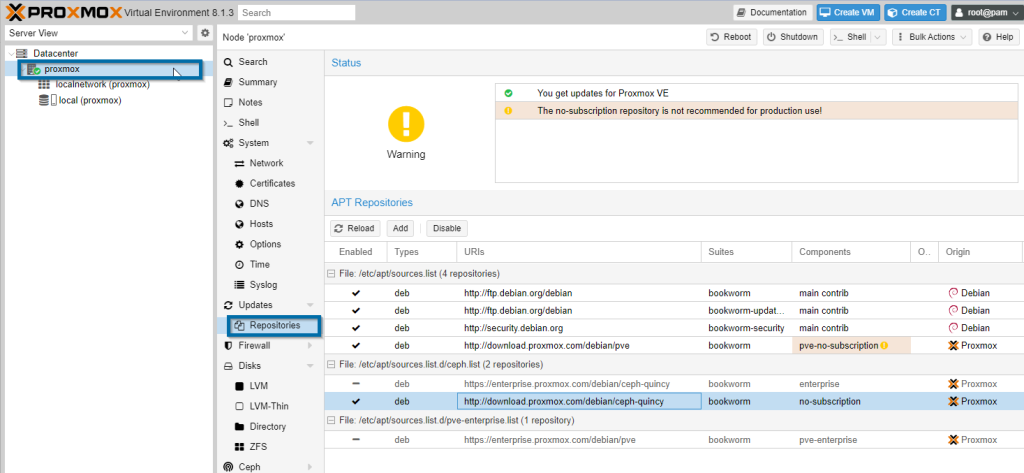
Task: Click the Reboot button
Action: [x=731, y=37]
